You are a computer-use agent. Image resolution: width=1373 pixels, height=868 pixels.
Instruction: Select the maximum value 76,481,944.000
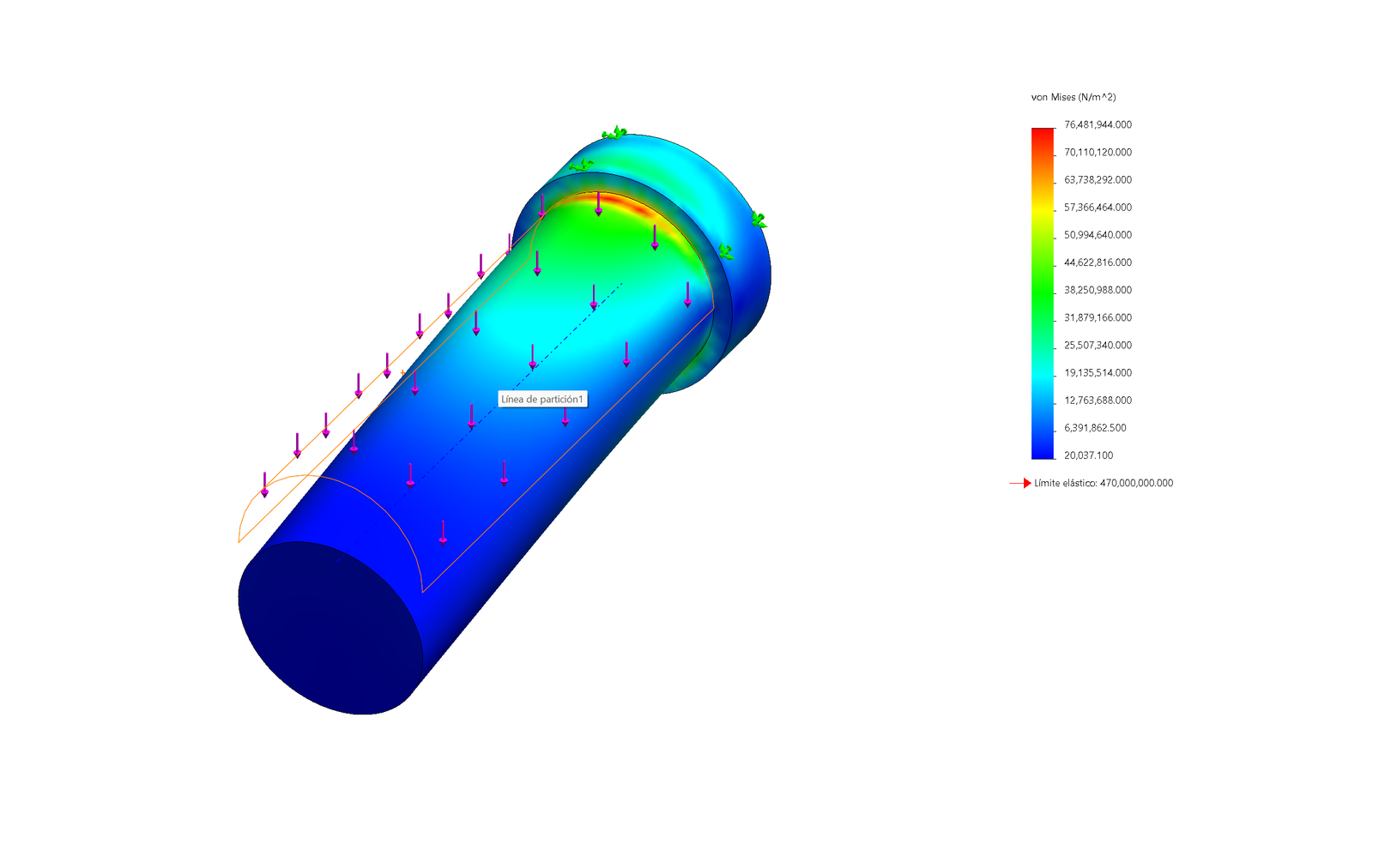tap(1098, 124)
